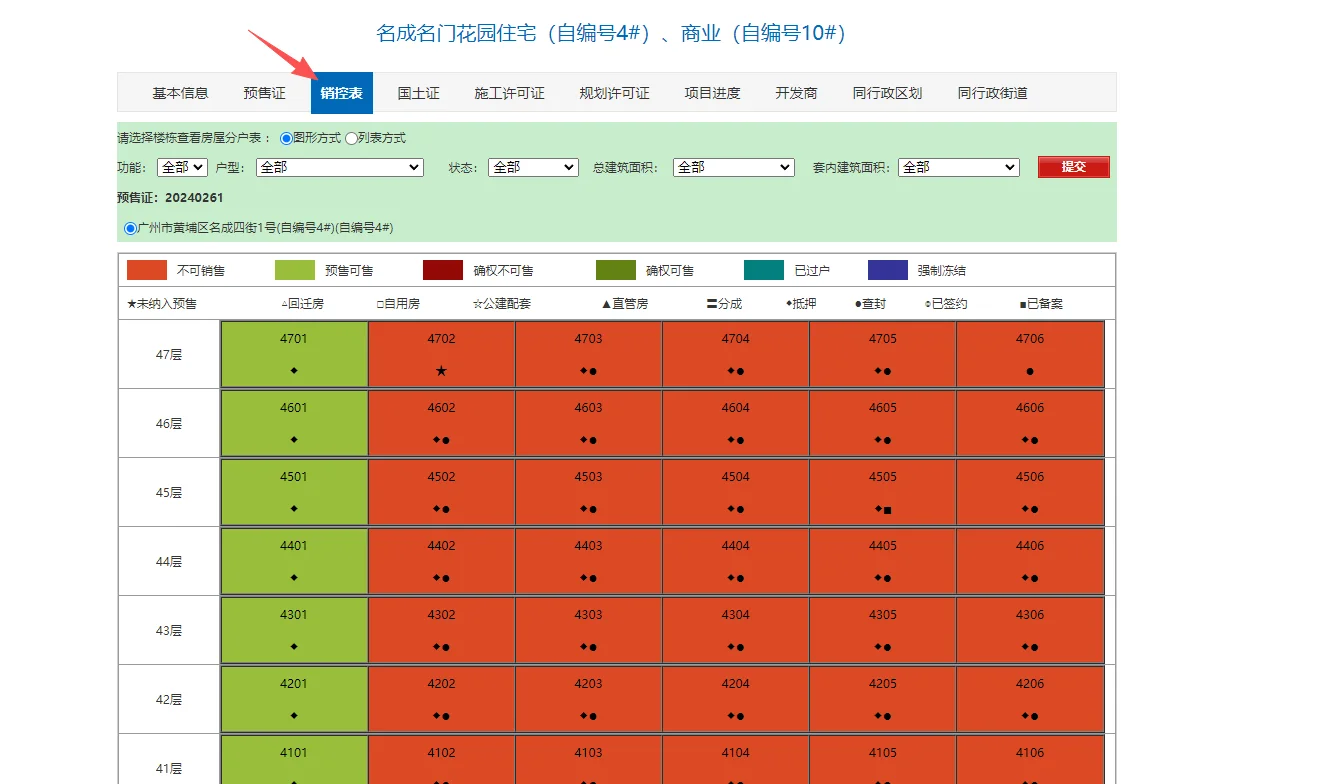Image resolution: width=1332 pixels, height=784 pixels.
Task: Go to the 施工许可证 tab
Action: click(509, 93)
